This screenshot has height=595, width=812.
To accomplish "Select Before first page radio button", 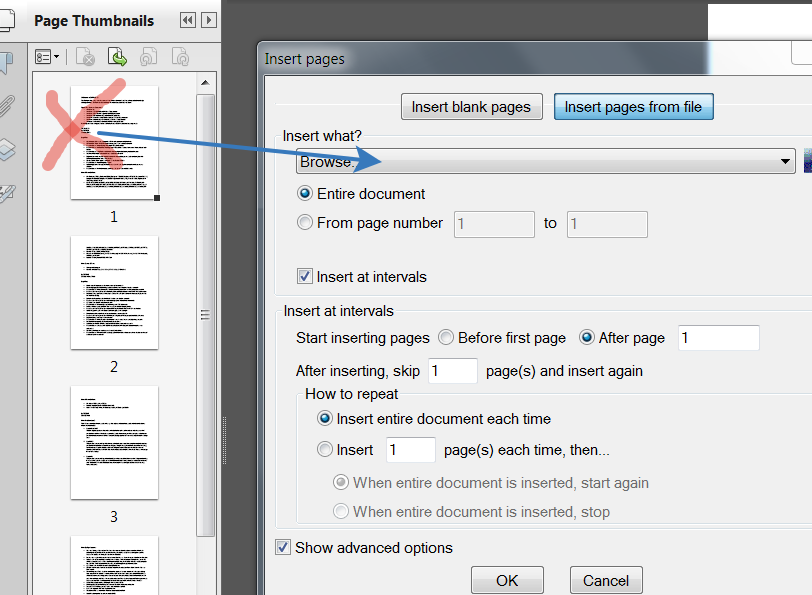I will [x=446, y=338].
